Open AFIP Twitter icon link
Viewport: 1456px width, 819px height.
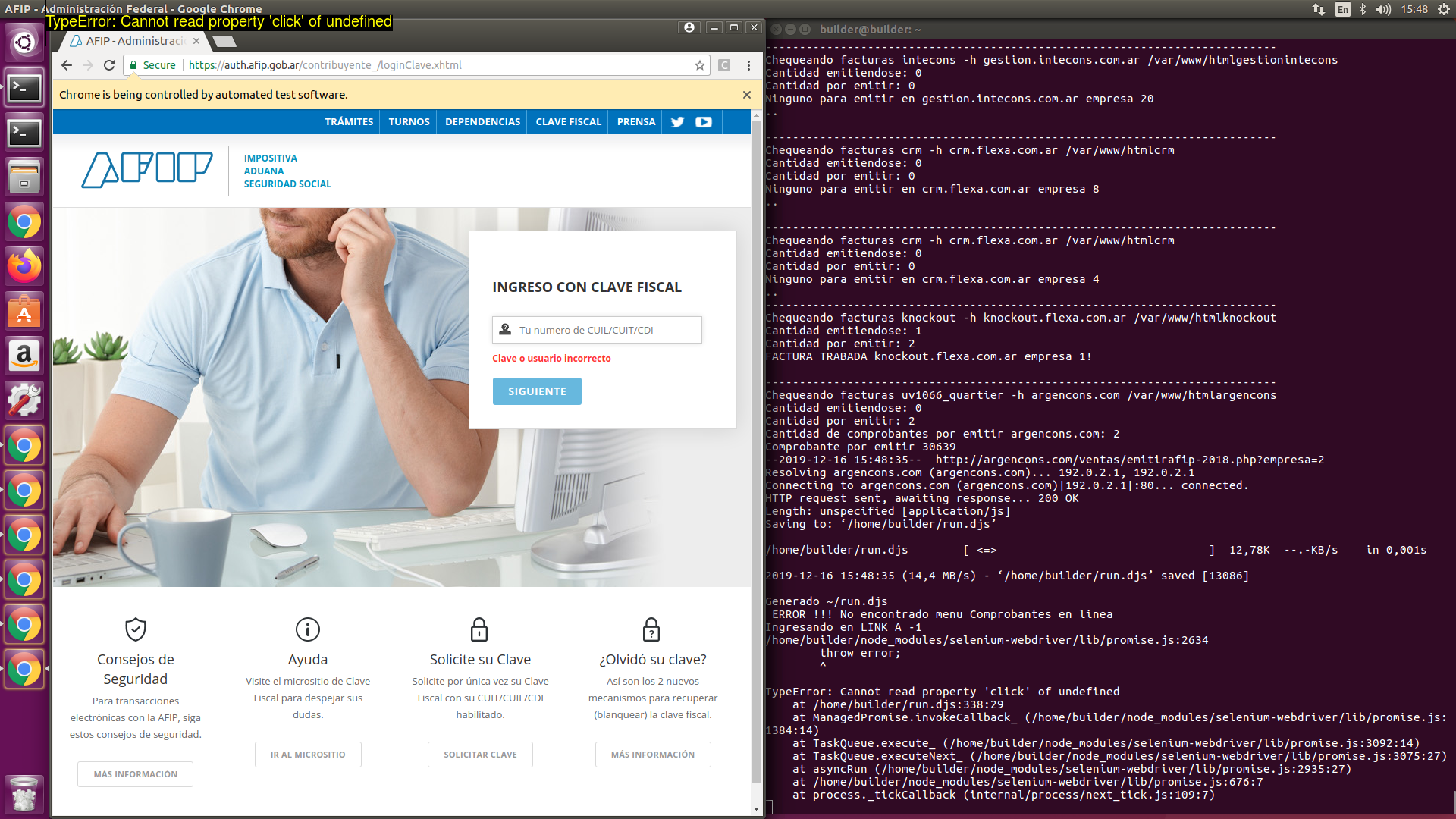(677, 122)
